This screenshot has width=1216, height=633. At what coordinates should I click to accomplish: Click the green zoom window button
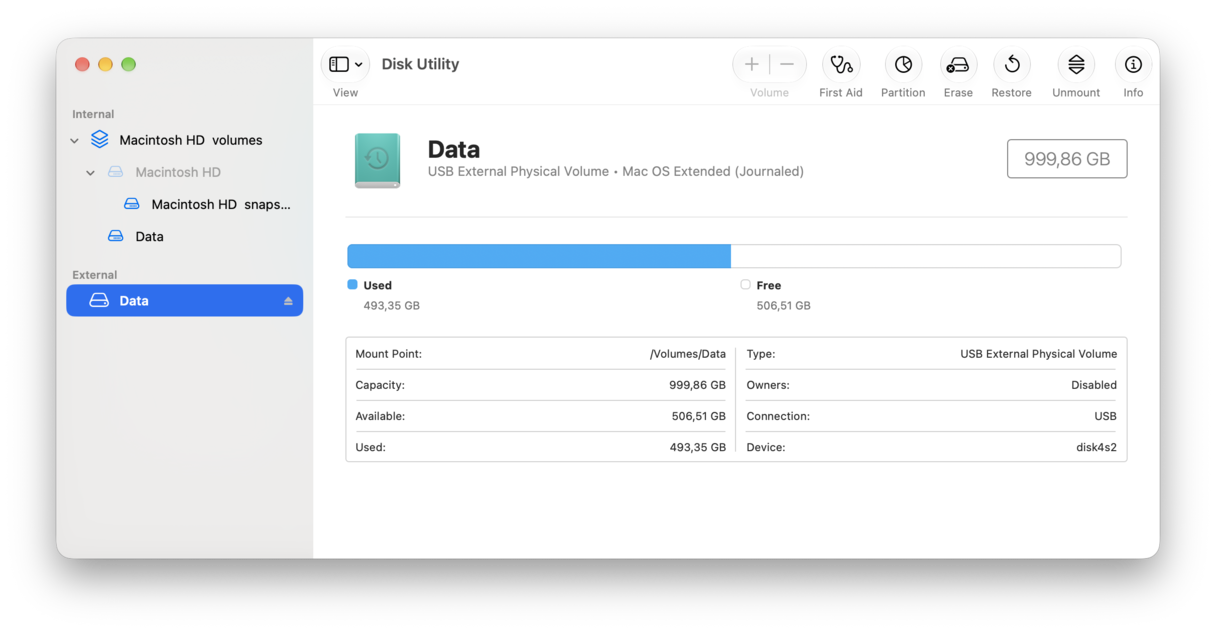click(x=128, y=64)
